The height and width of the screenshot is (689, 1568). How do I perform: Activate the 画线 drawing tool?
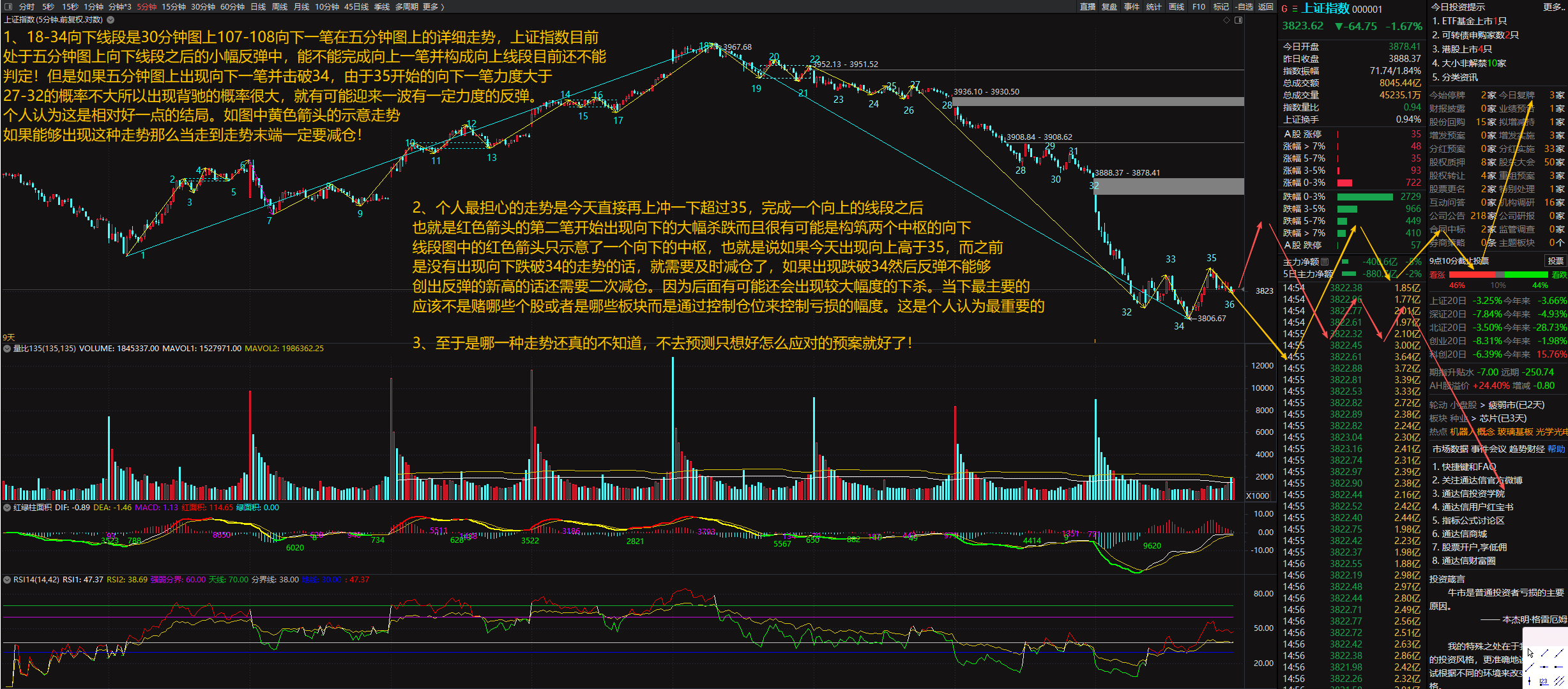coord(1176,6)
